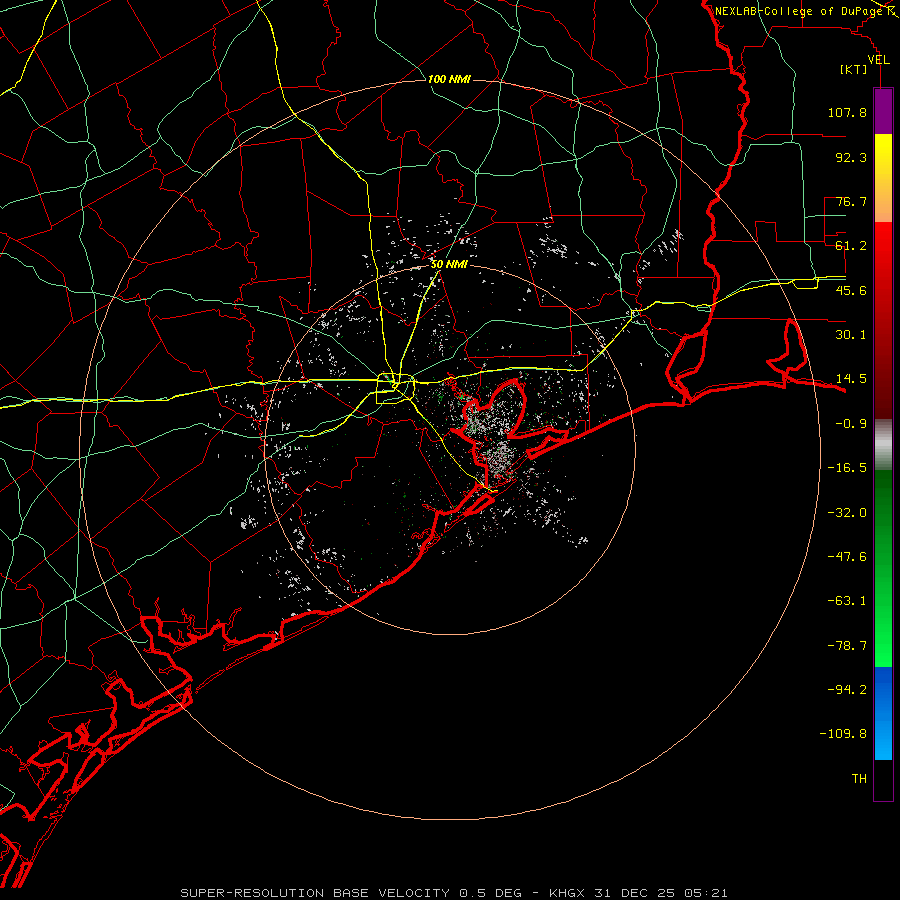Click the 100 NMI range ring label
900x900 pixels.
click(449, 79)
